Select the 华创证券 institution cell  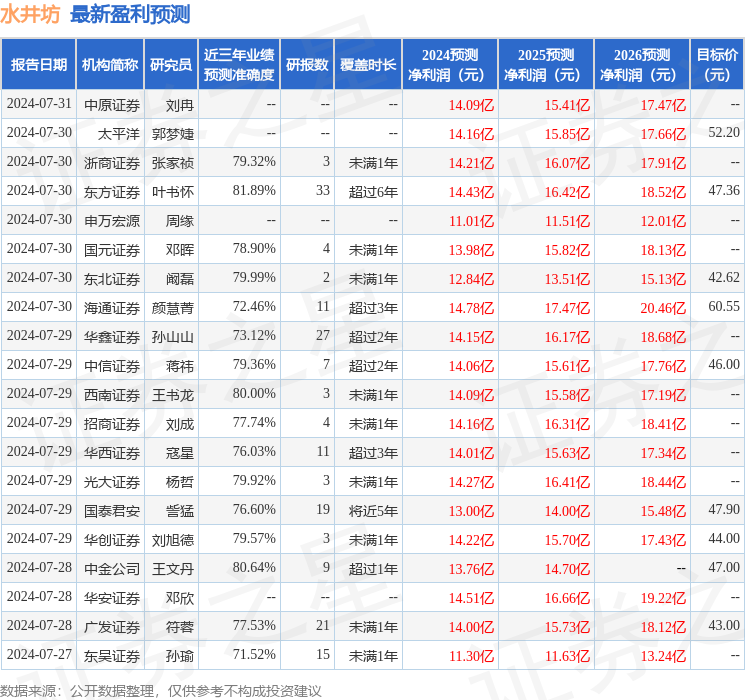click(112, 540)
